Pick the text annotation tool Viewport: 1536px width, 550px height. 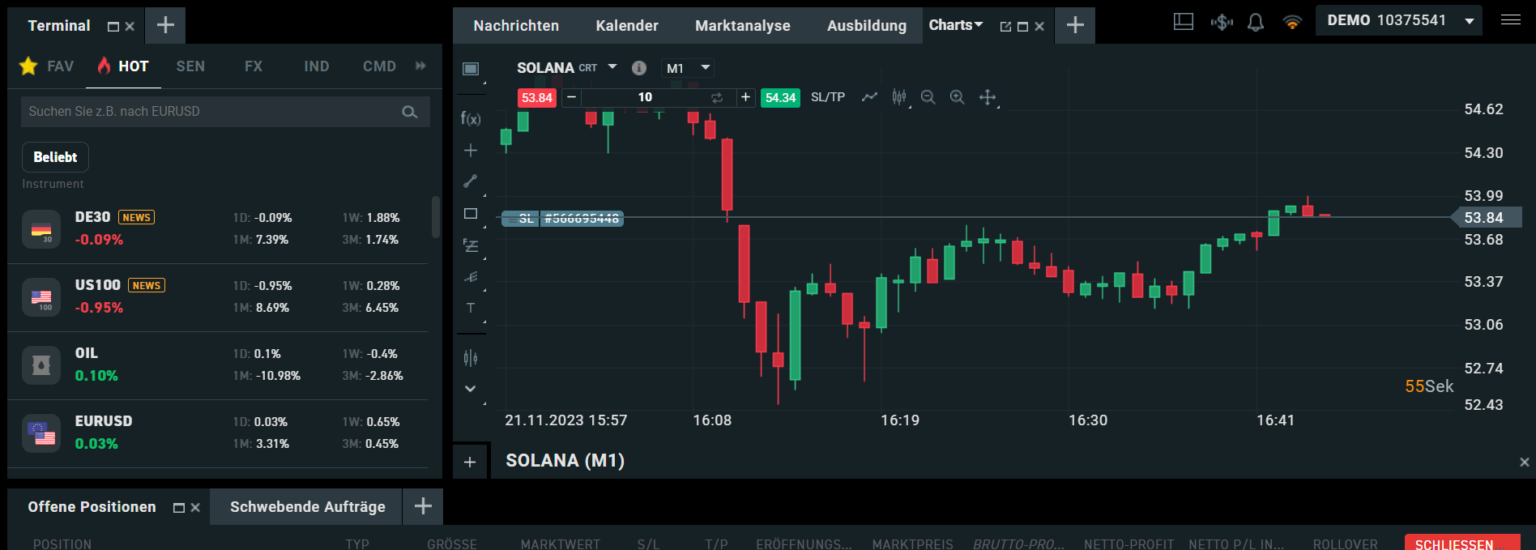[x=470, y=307]
